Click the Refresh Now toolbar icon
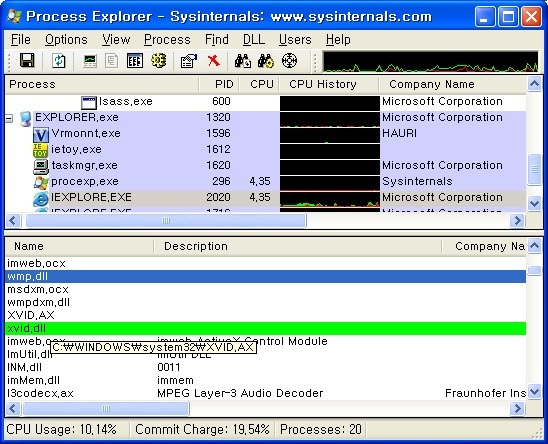Viewport: 548px width, 444px height. tap(59, 61)
